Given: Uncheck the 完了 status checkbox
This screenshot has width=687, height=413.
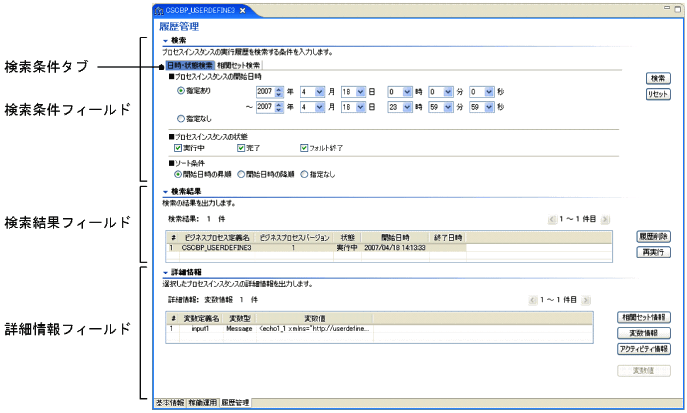Looking at the screenshot, I should (241, 148).
